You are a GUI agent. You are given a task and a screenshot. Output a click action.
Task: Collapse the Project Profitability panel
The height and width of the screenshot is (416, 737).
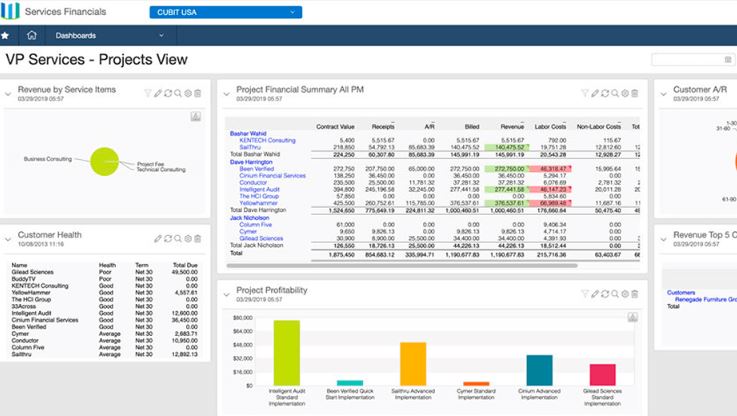227,295
